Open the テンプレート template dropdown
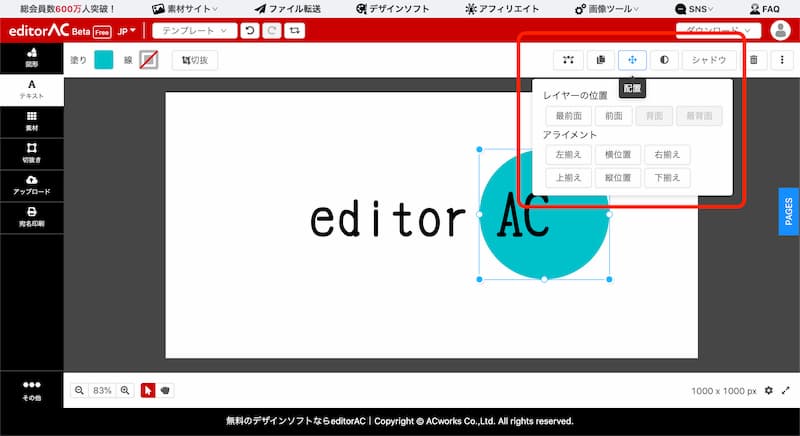800x436 pixels. 194,31
